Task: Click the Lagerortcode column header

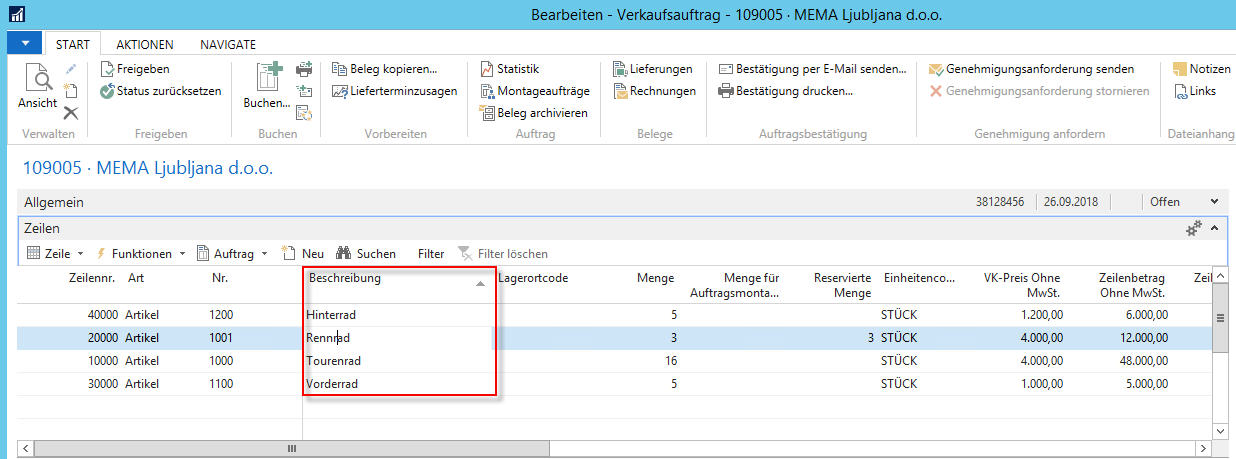Action: 534,278
